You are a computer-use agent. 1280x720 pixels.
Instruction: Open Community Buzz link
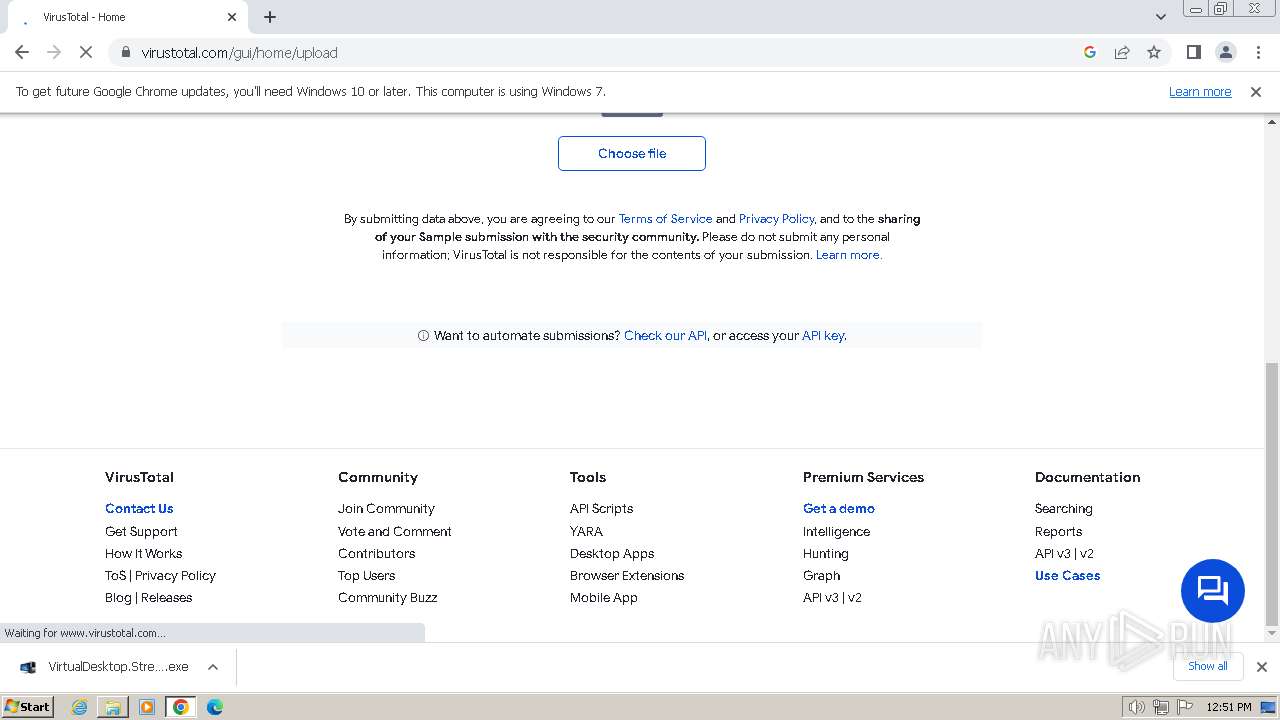387,597
